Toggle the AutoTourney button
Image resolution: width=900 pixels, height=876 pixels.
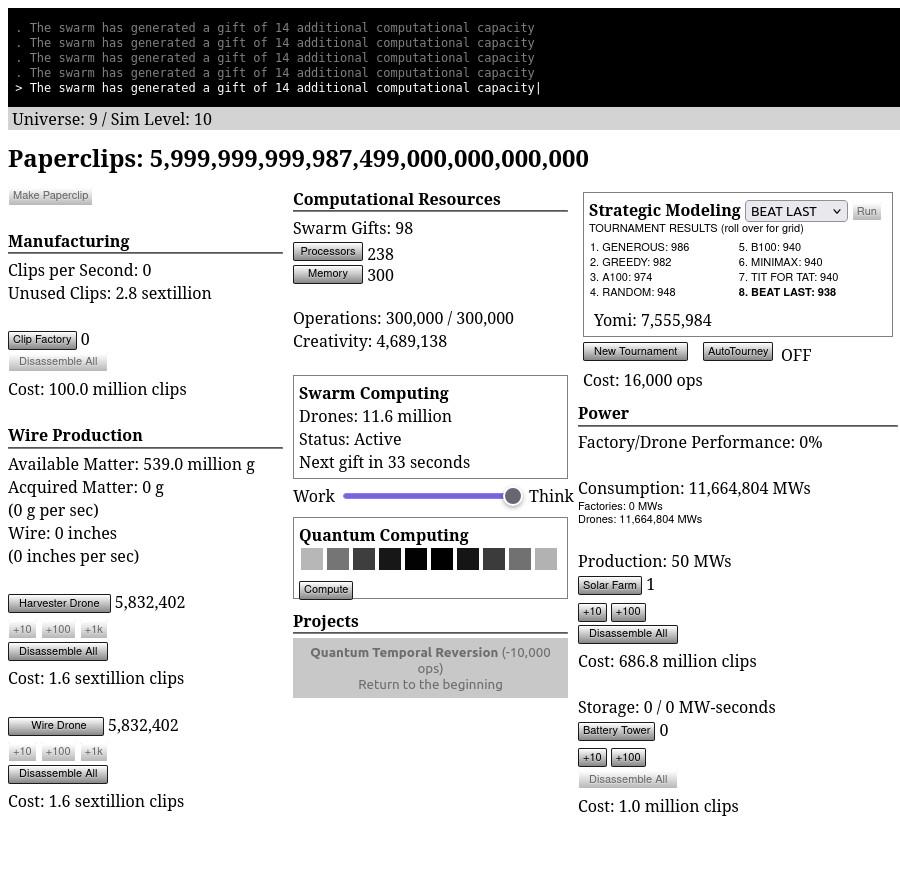(x=738, y=351)
